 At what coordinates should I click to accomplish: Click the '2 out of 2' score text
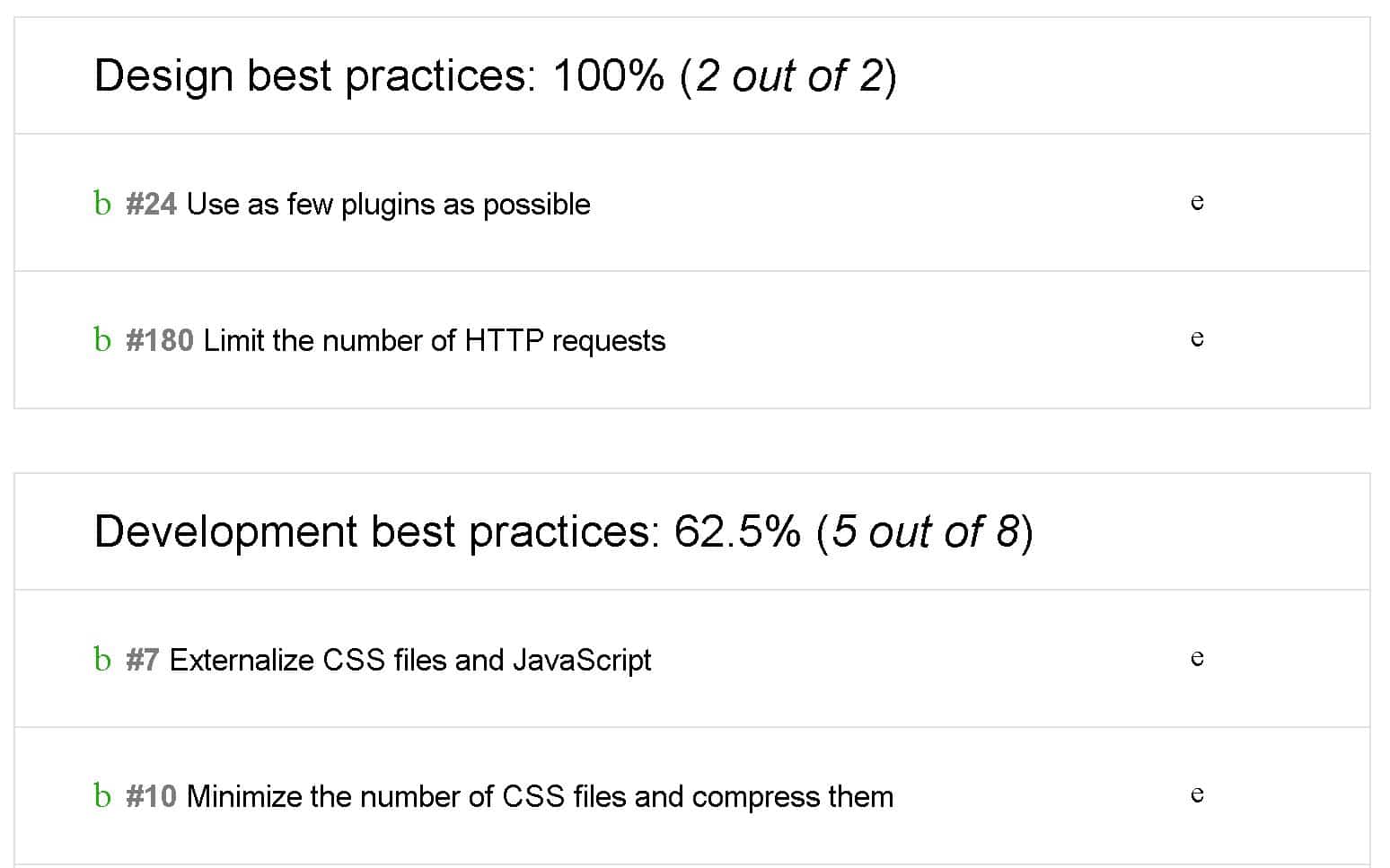click(x=789, y=75)
